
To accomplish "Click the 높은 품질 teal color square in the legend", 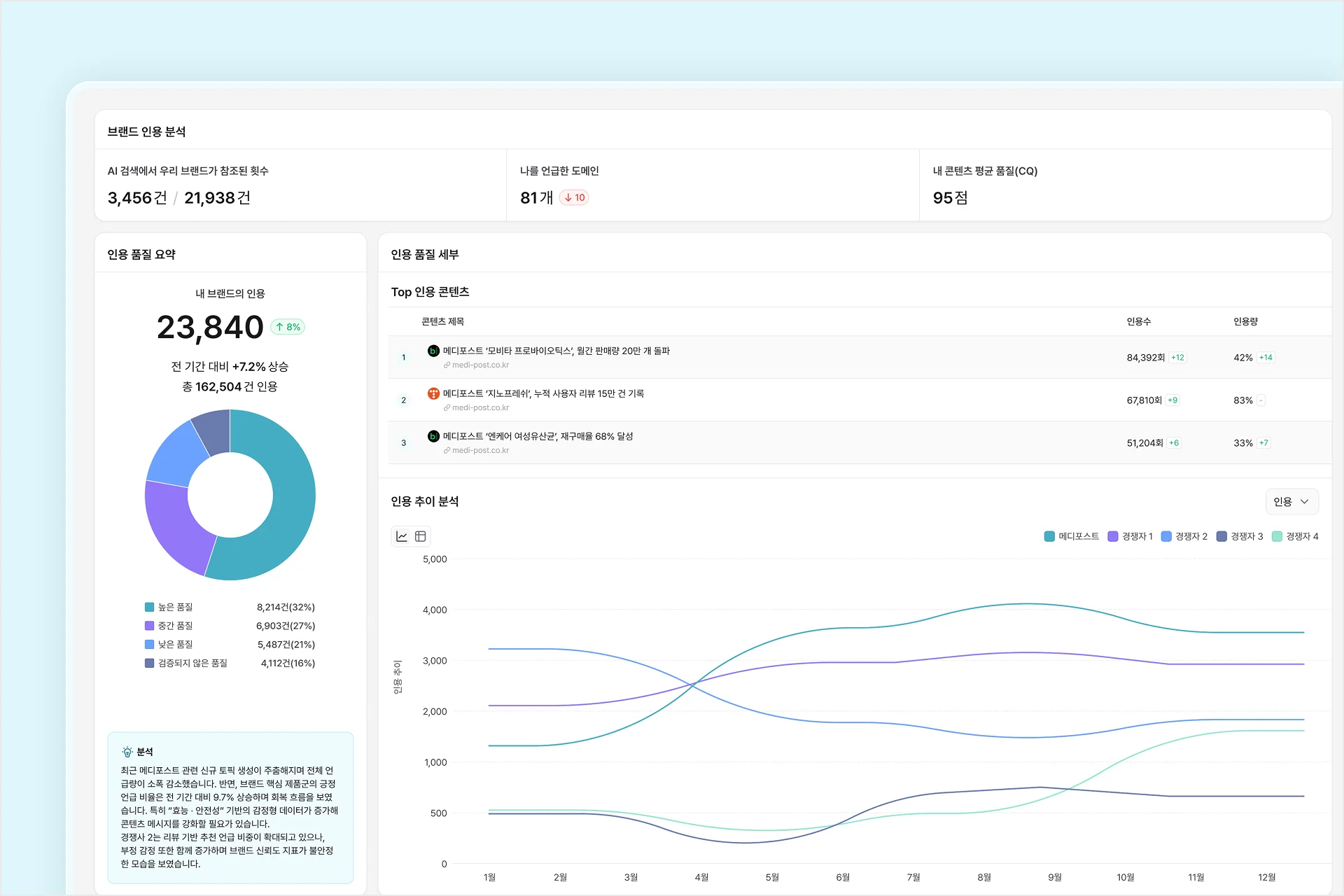I will coord(148,607).
